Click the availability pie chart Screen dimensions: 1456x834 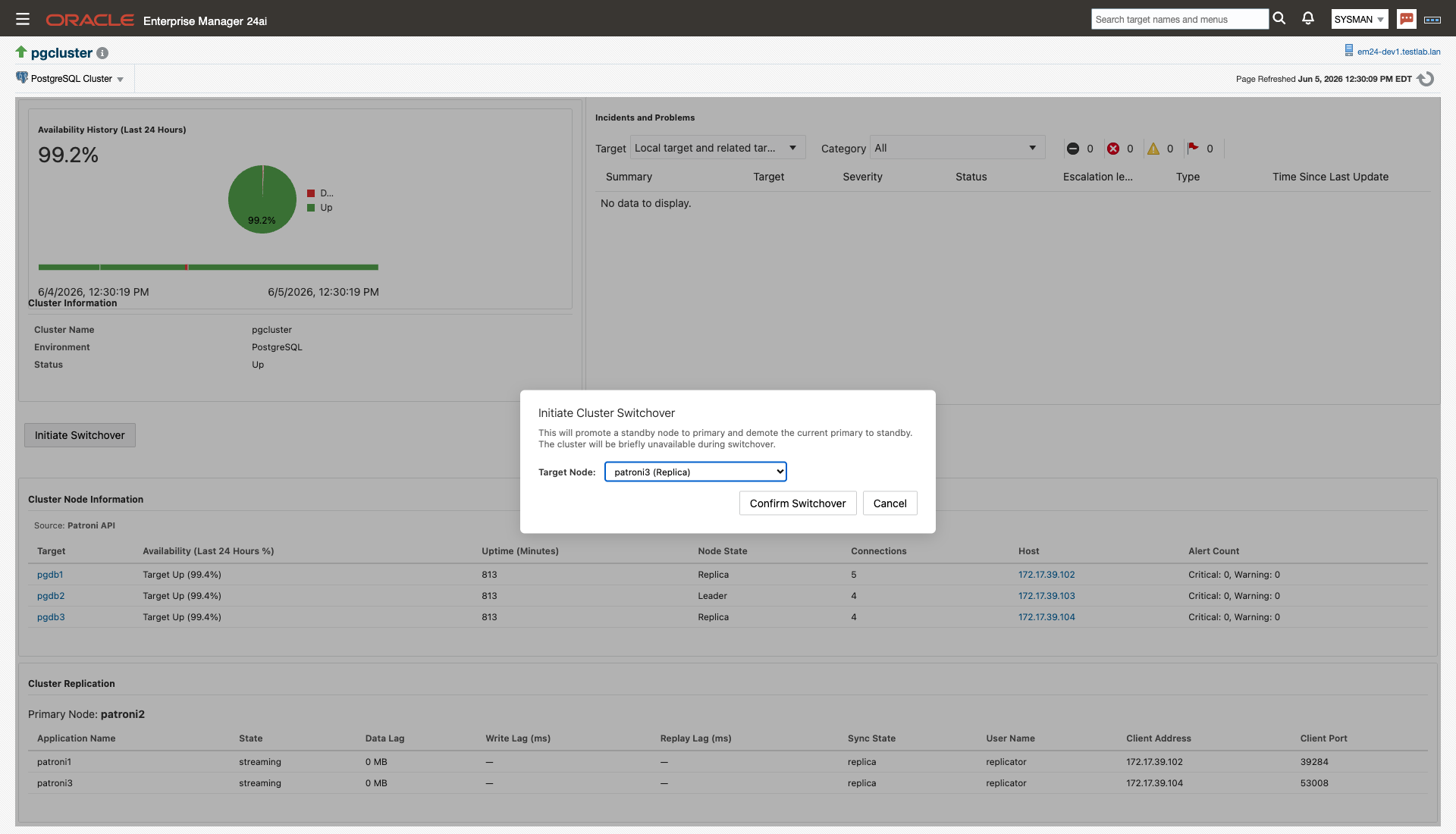click(262, 199)
